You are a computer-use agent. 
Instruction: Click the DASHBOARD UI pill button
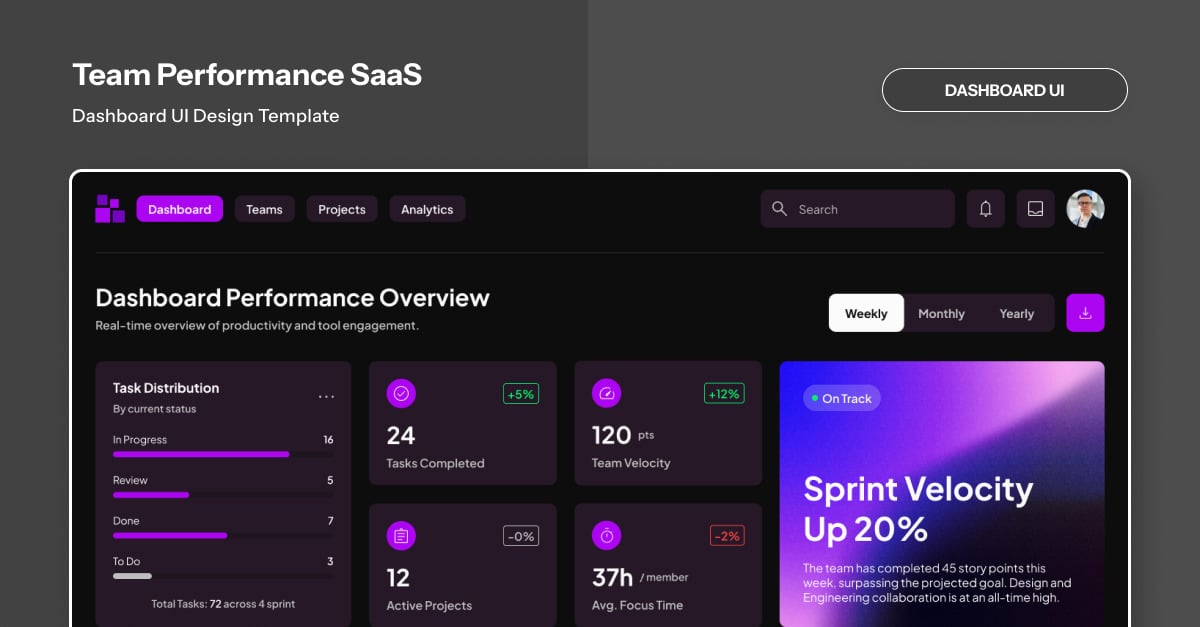[x=1004, y=90]
